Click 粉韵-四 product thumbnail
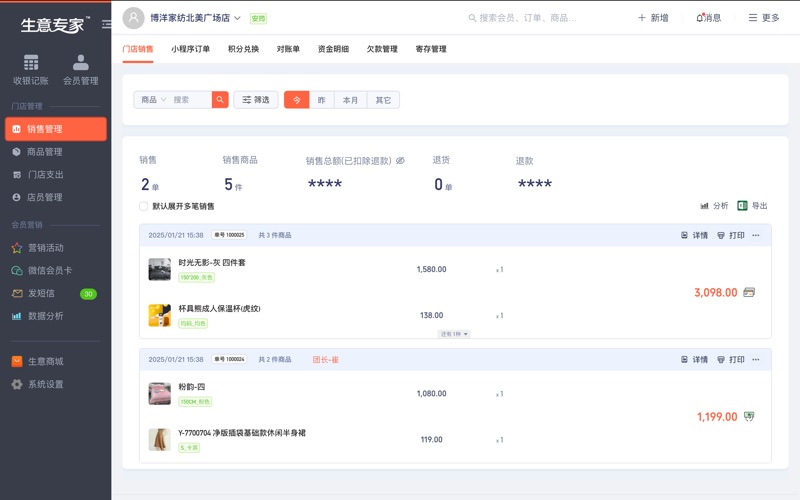The image size is (800, 500). coord(160,394)
